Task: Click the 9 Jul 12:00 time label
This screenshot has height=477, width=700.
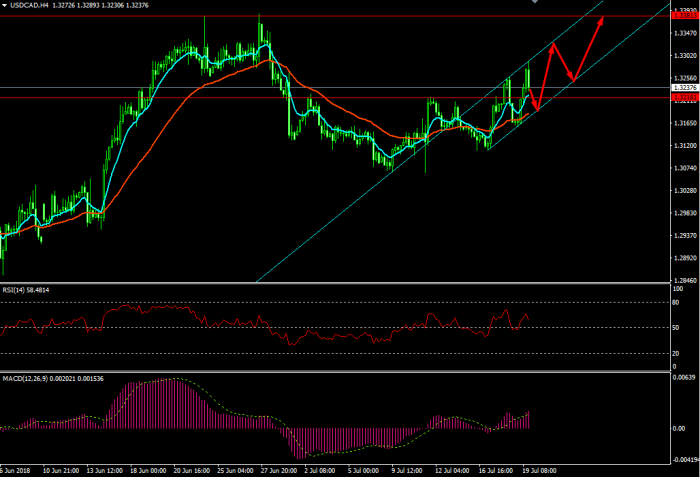Action: [x=407, y=471]
